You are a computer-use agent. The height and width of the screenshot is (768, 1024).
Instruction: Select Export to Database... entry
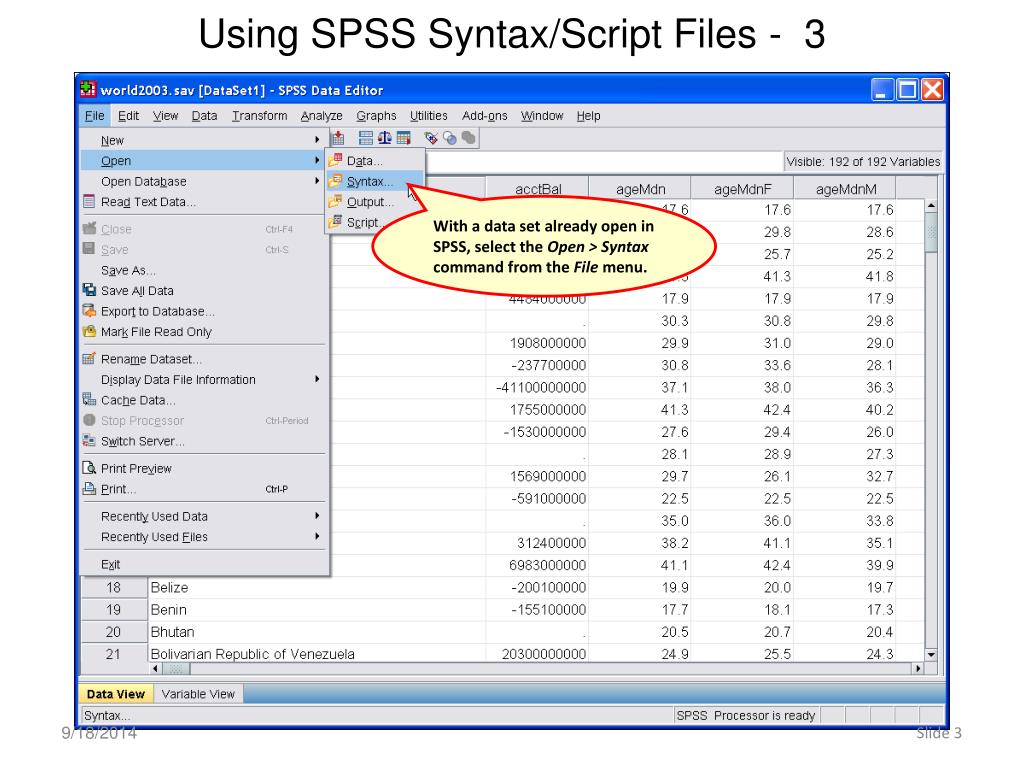[204, 312]
